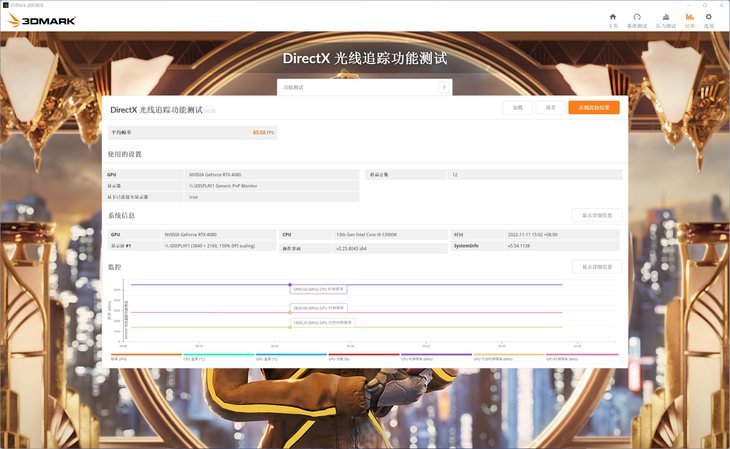Toggle the GPU clock frequency legend

(x=582, y=357)
